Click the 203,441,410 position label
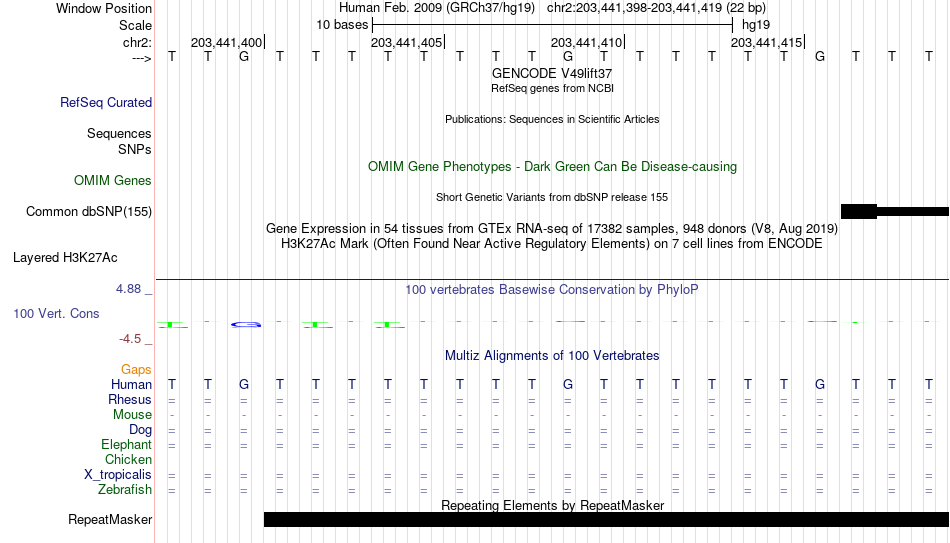 [x=586, y=42]
